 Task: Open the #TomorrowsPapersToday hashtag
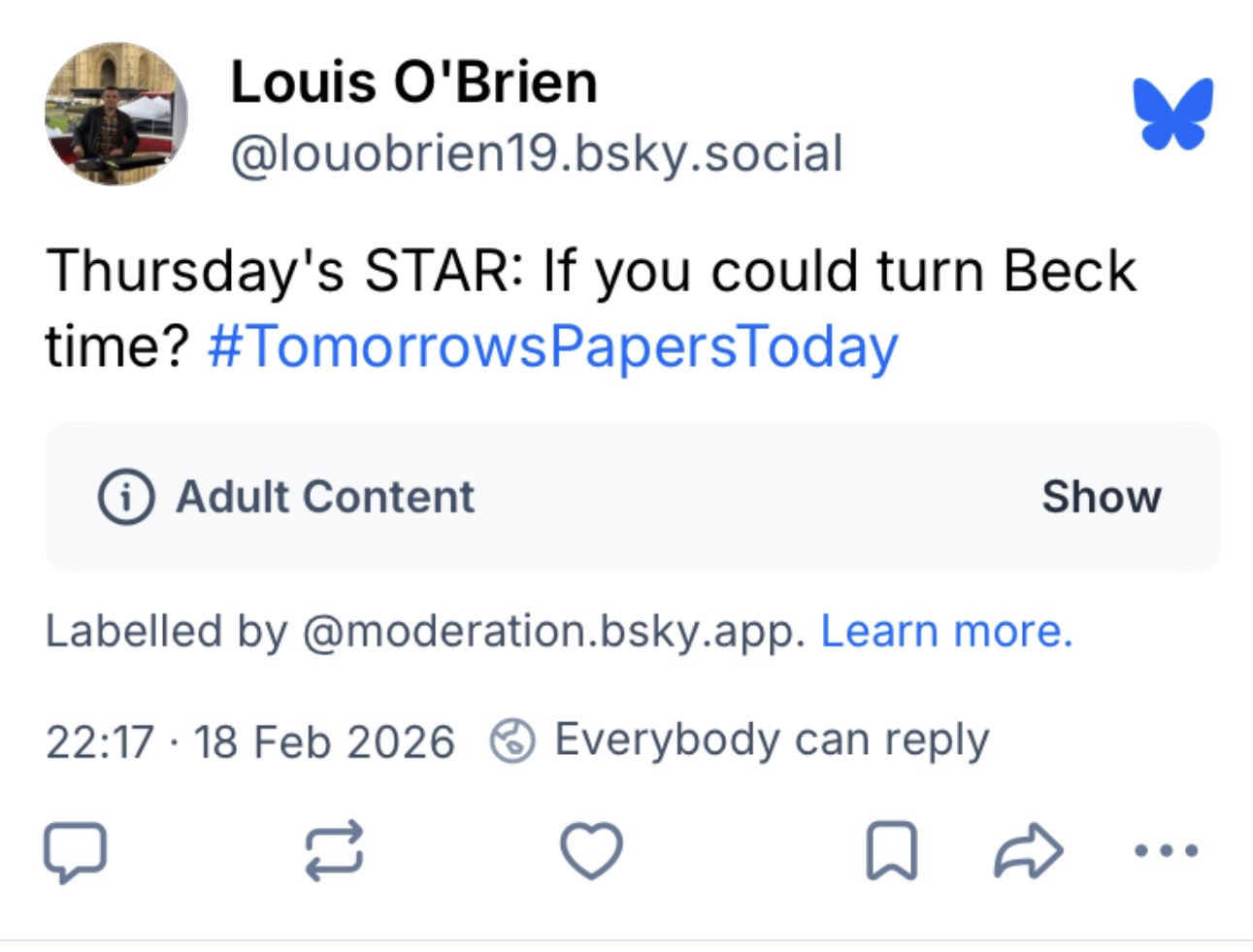553,346
